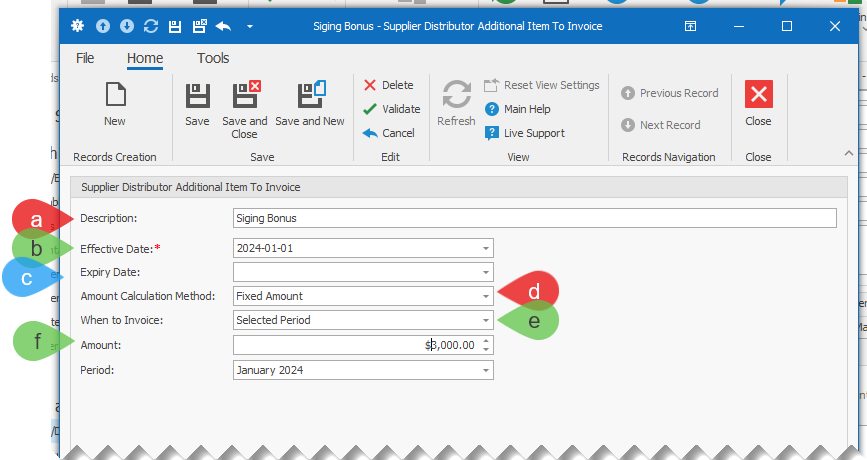
Task: Cancel the current edits
Action: [388, 133]
